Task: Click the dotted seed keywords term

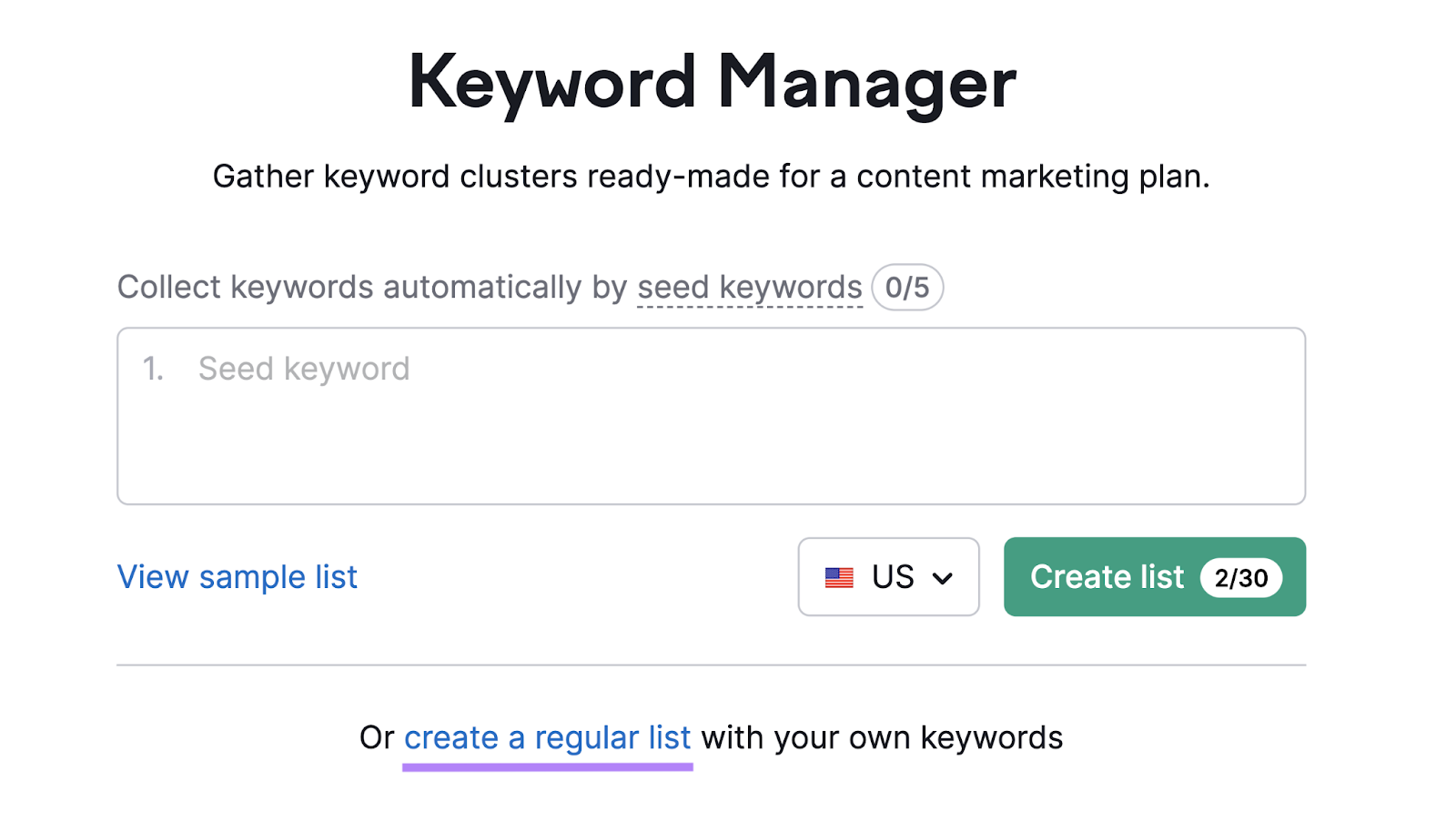Action: pyautogui.click(x=750, y=288)
